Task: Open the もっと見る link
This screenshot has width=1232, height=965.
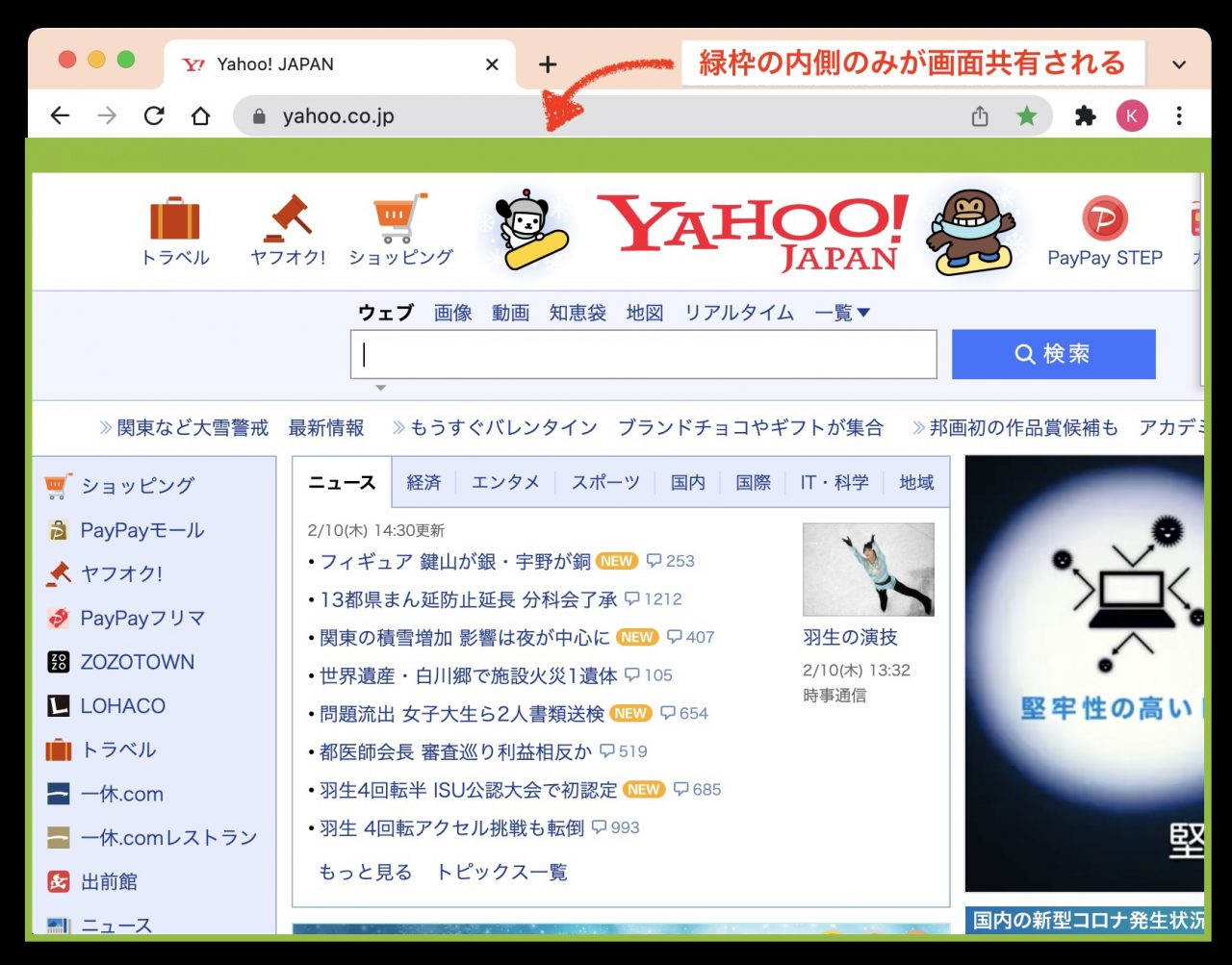Action: pyautogui.click(x=365, y=872)
